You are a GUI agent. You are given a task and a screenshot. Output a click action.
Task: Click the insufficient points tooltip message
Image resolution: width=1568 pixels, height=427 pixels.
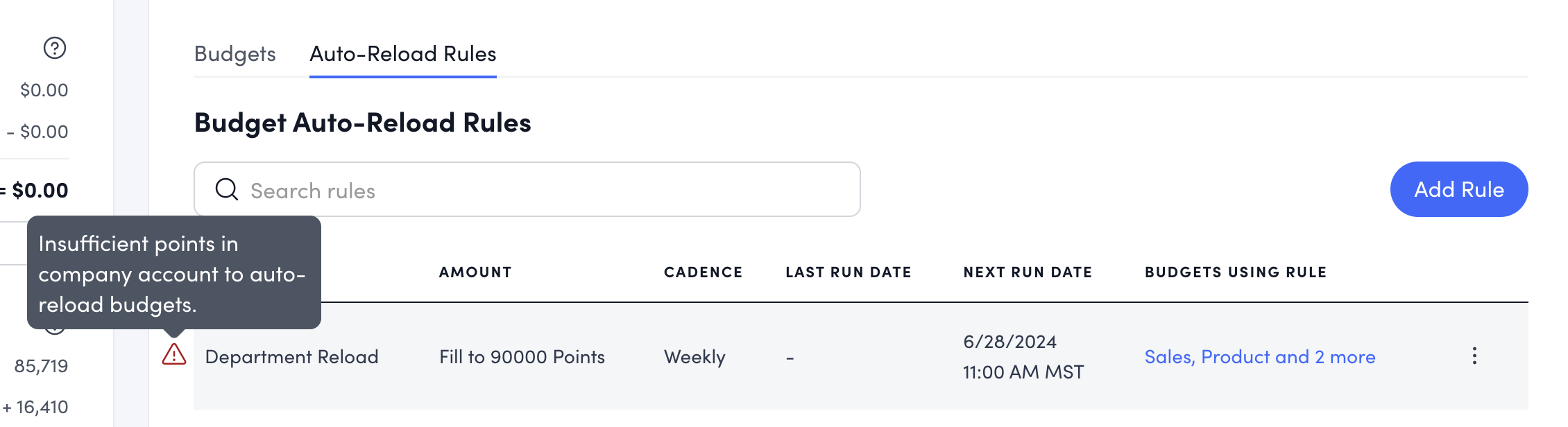pyautogui.click(x=173, y=274)
